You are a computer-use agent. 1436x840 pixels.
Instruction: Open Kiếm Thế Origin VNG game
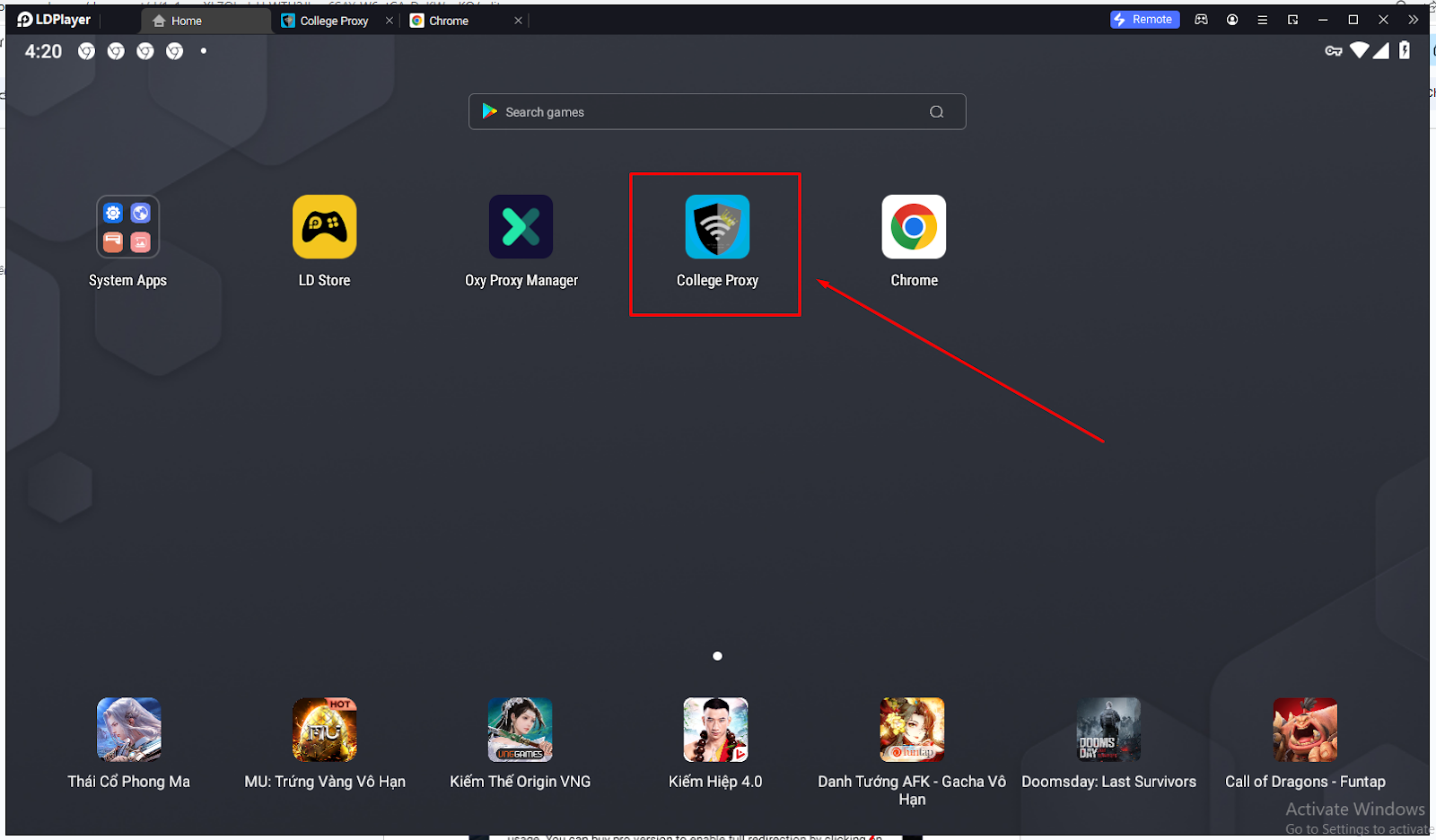520,730
